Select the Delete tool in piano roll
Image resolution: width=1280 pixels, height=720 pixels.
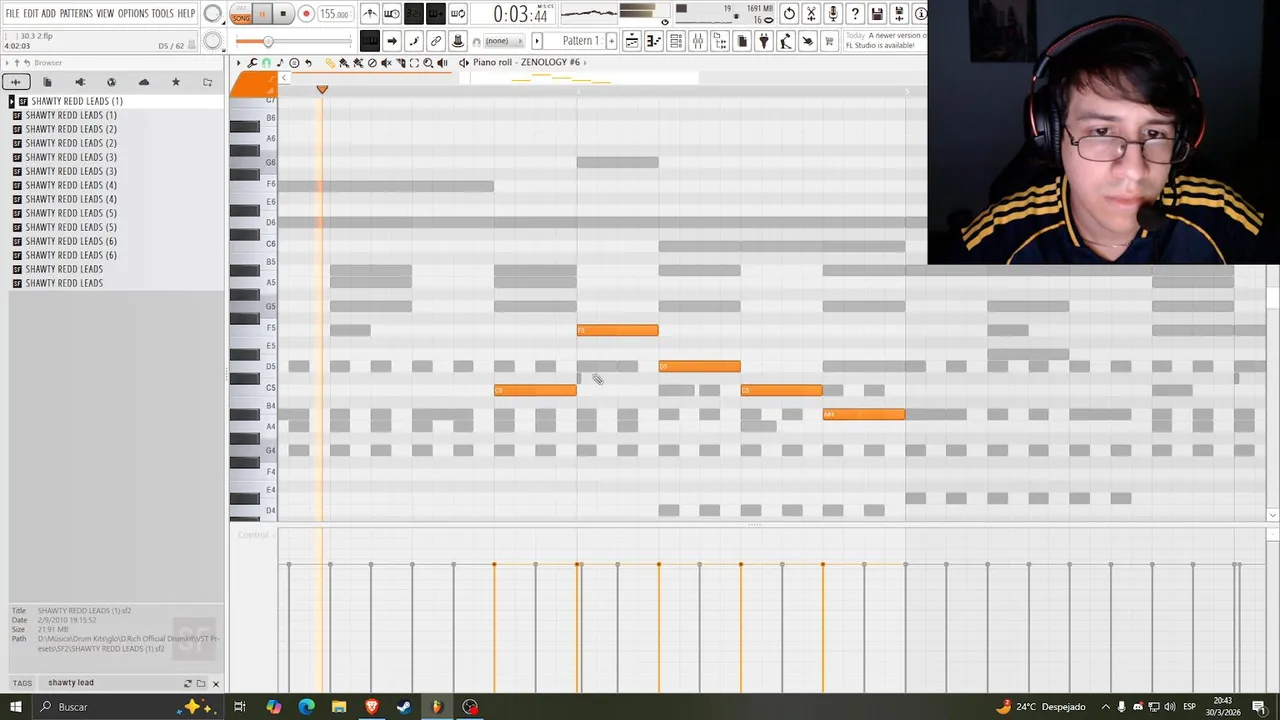[372, 63]
